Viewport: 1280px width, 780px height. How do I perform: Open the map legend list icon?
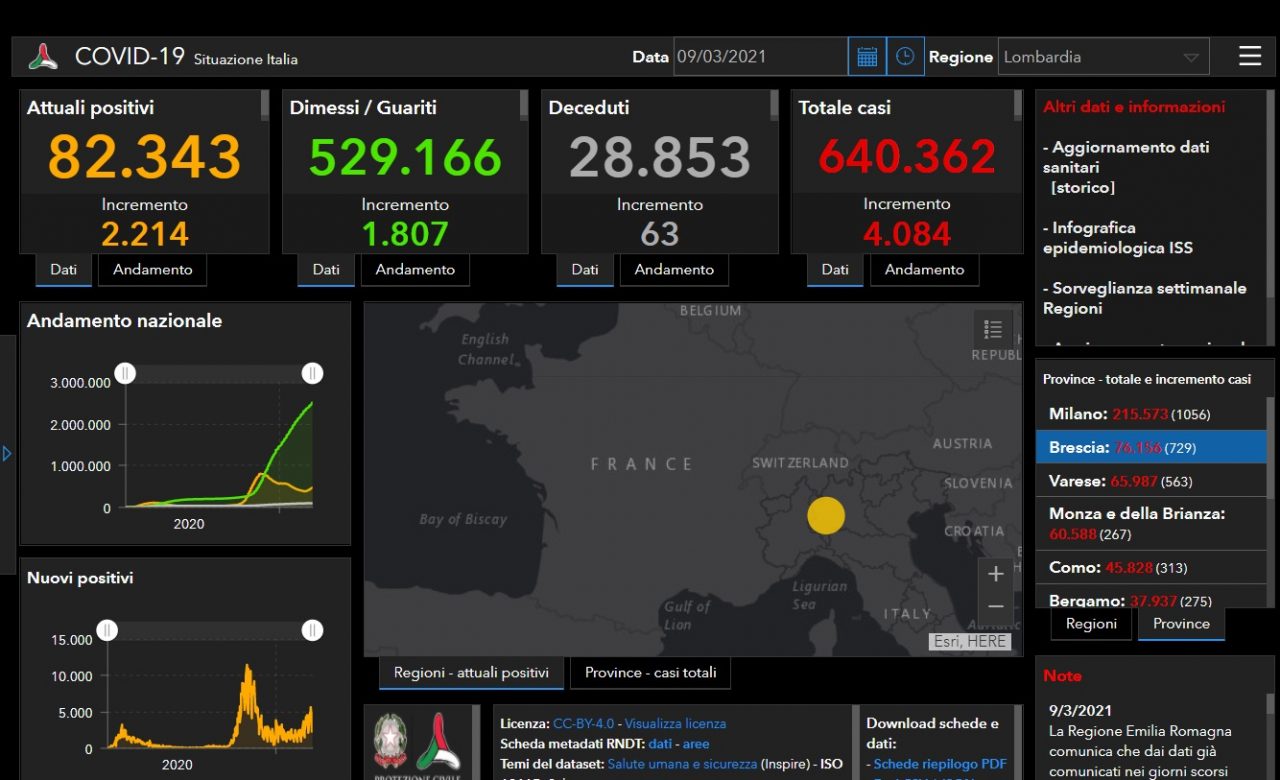992,329
